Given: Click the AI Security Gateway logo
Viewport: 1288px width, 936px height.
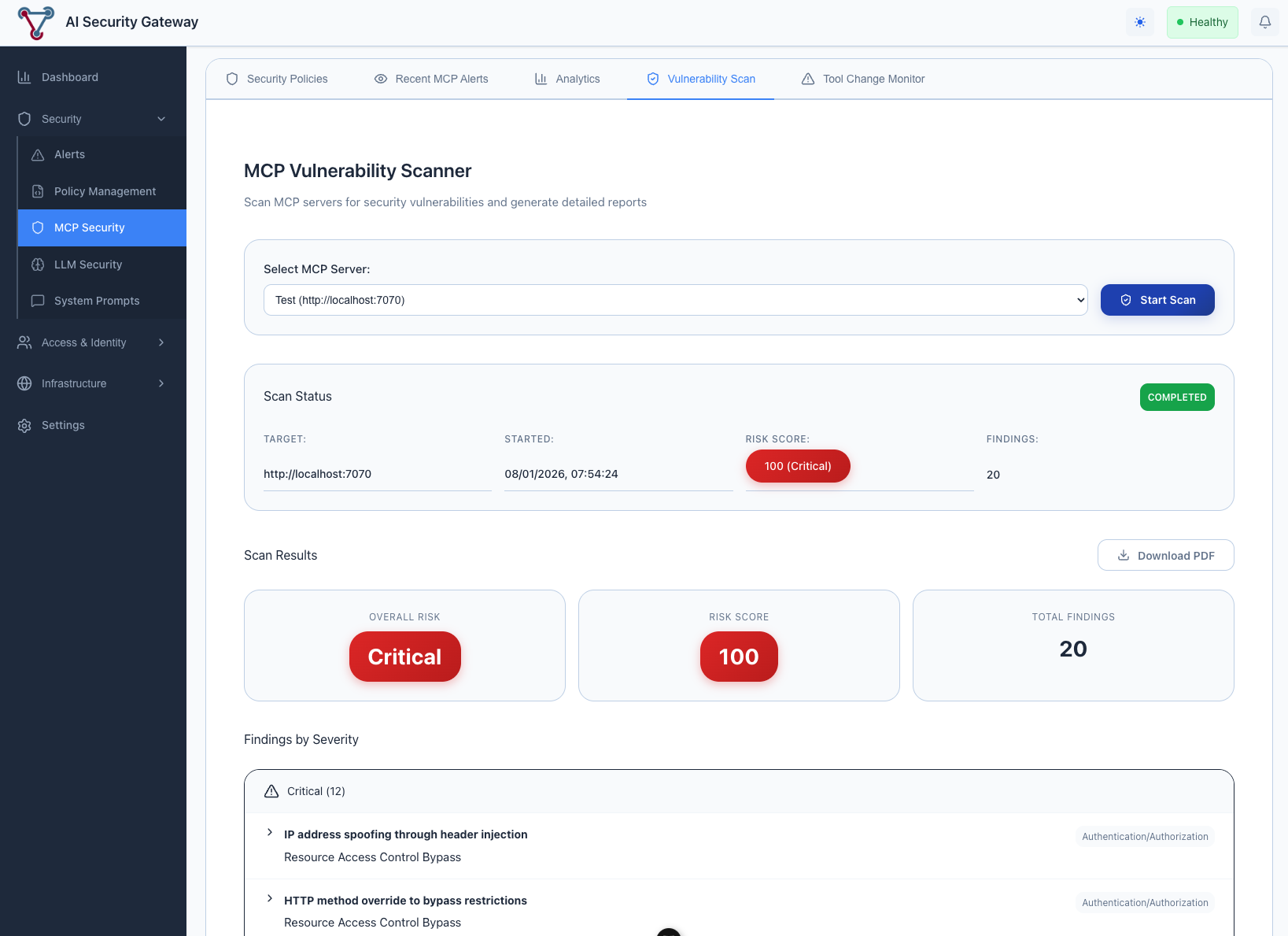Looking at the screenshot, I should [x=35, y=22].
